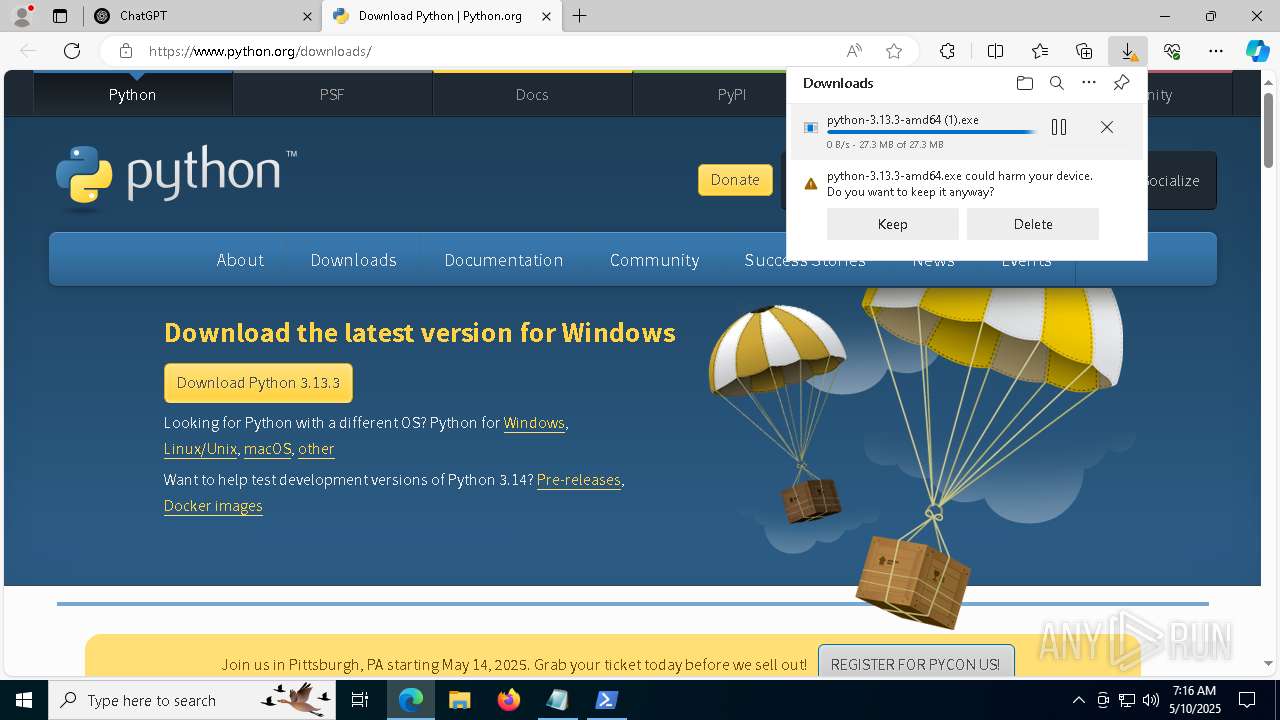
Task: Follow the Windows download link
Action: (534, 423)
